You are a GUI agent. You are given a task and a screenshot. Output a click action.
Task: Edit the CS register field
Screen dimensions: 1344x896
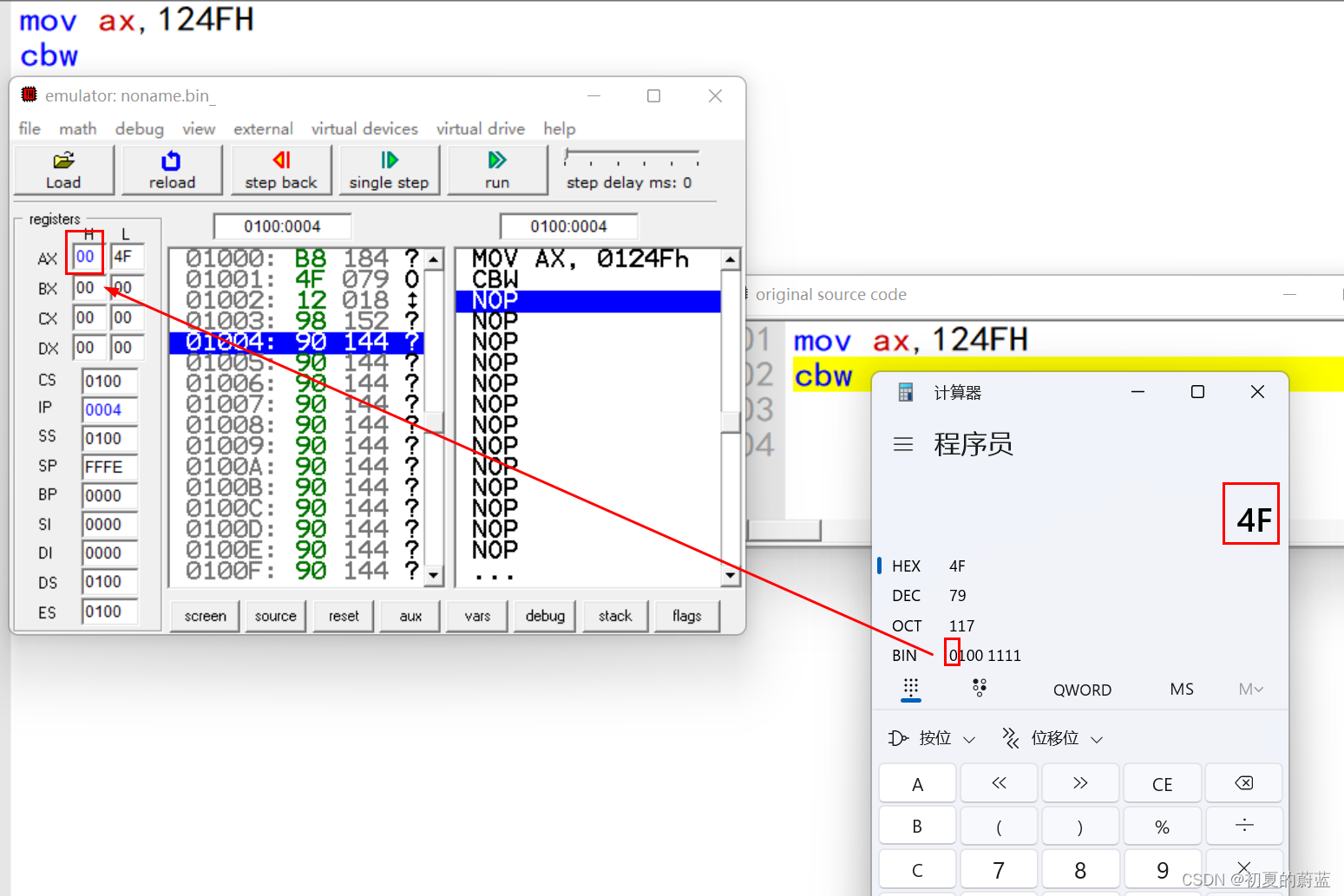pyautogui.click(x=109, y=381)
